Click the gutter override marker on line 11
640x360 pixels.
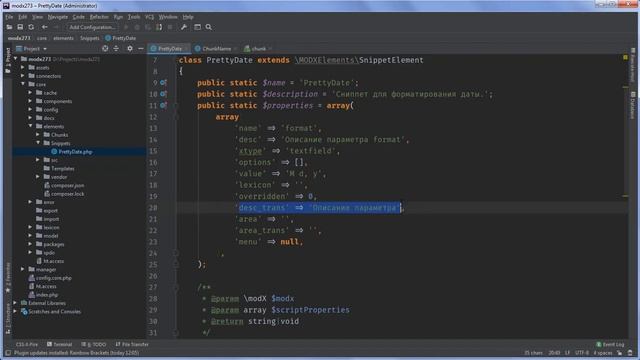pyautogui.click(x=163, y=106)
